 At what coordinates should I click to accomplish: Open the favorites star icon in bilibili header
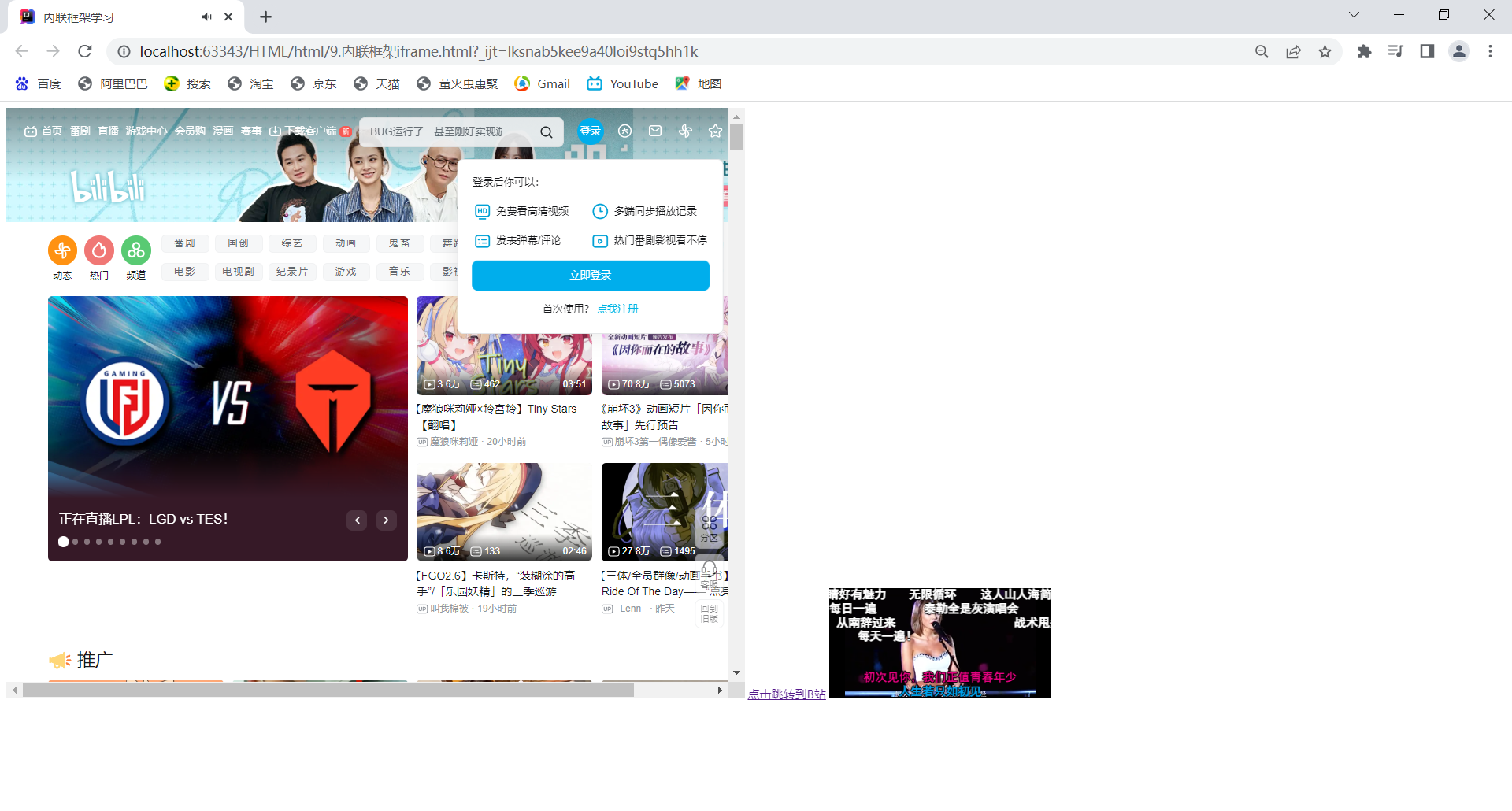point(715,131)
